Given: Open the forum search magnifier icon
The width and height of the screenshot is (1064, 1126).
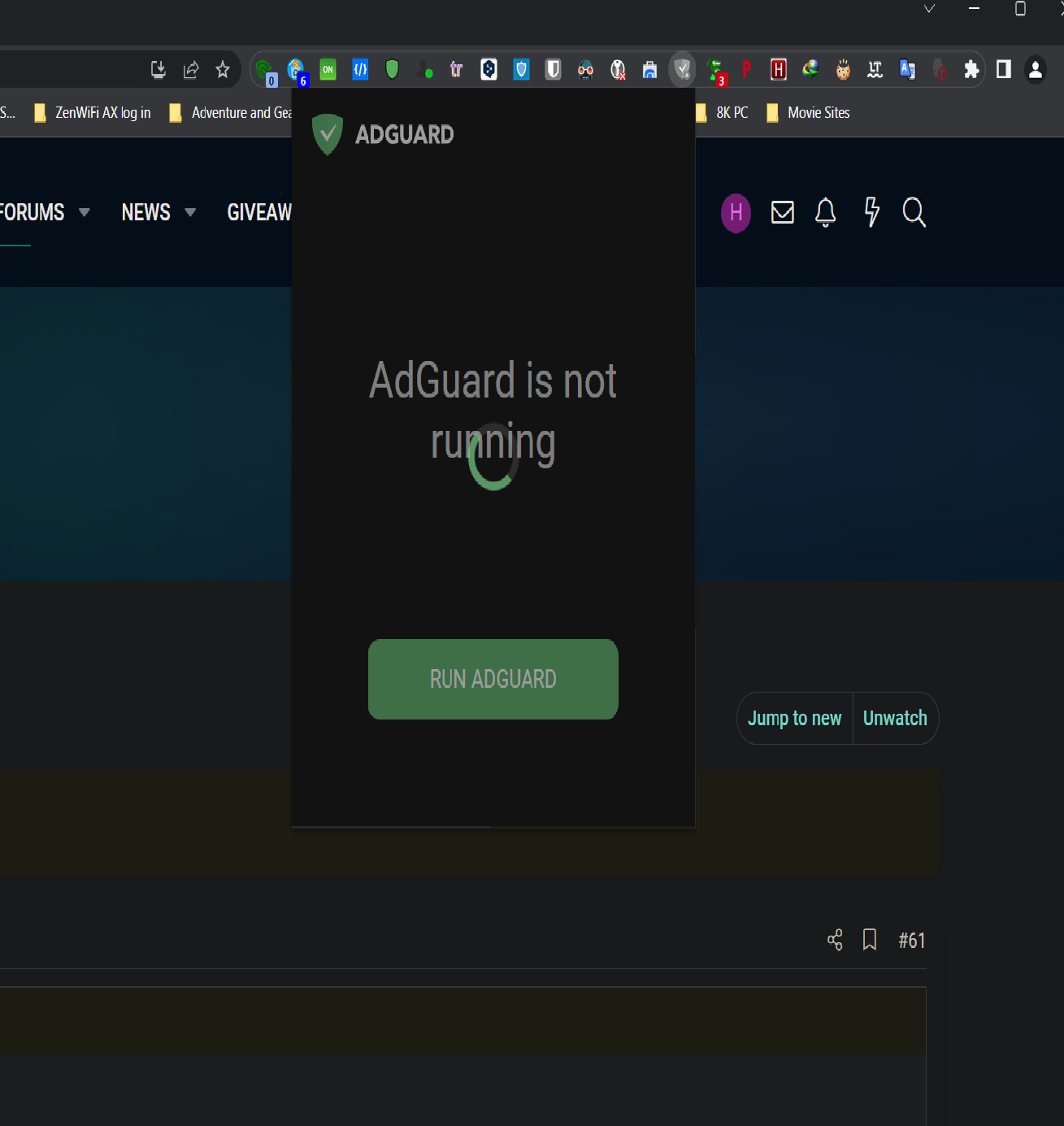Looking at the screenshot, I should [914, 212].
